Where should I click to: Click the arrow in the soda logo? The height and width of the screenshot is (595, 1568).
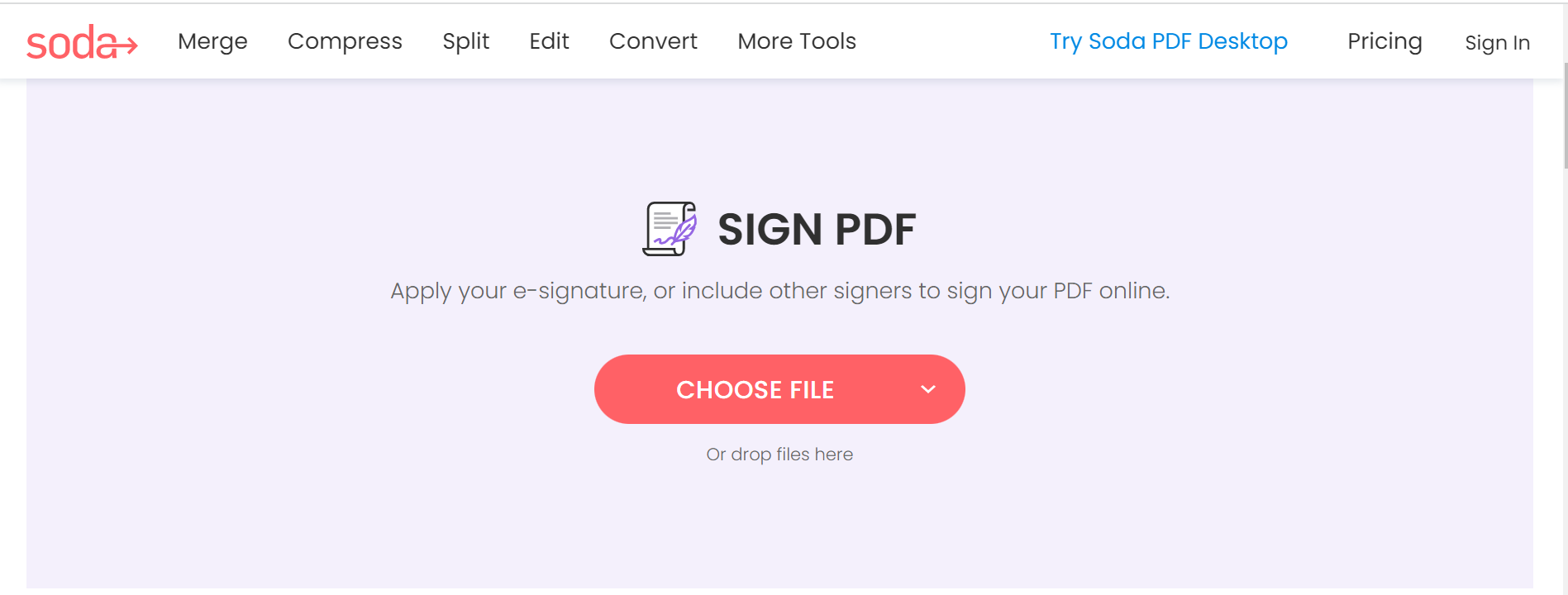click(x=126, y=45)
